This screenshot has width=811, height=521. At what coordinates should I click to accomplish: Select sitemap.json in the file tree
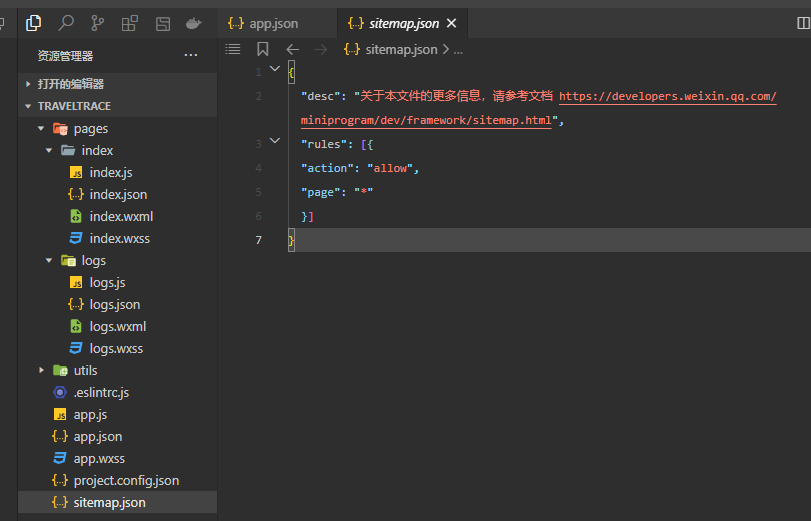click(x=117, y=502)
